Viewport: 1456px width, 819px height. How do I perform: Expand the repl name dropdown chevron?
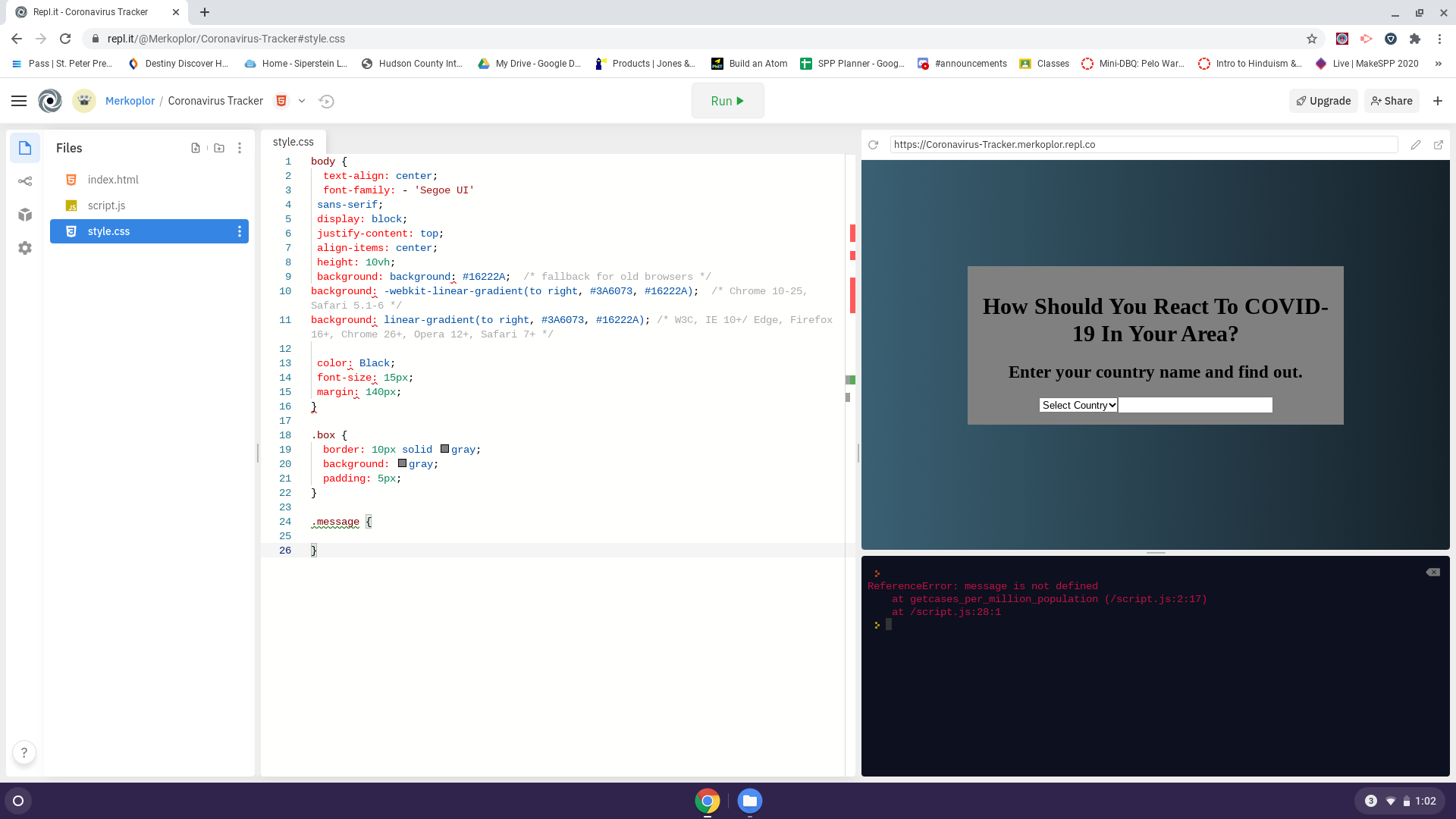[302, 101]
